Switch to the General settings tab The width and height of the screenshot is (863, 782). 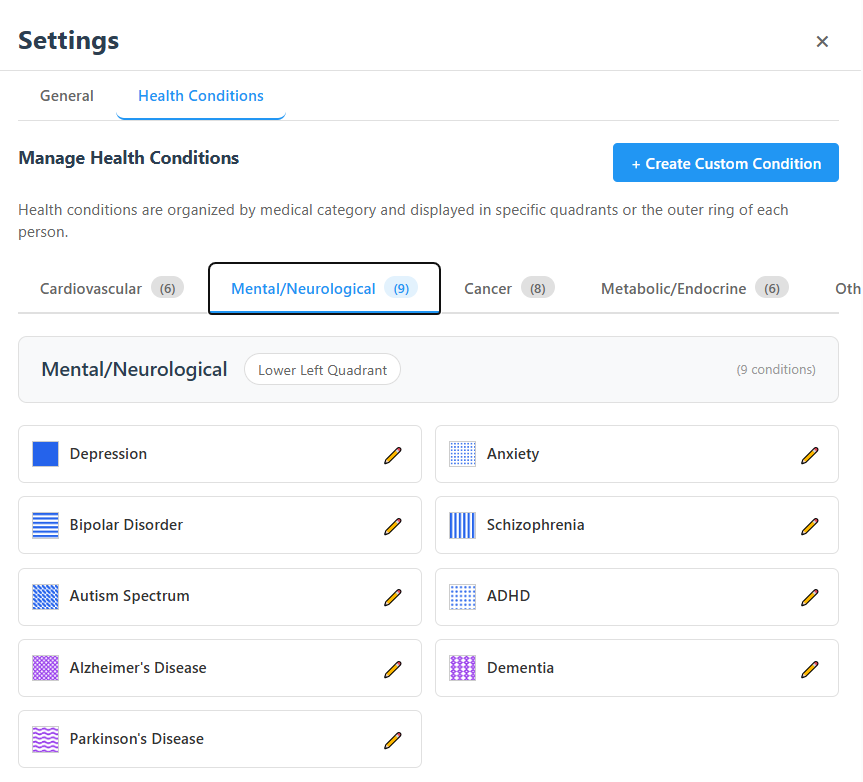click(x=66, y=96)
